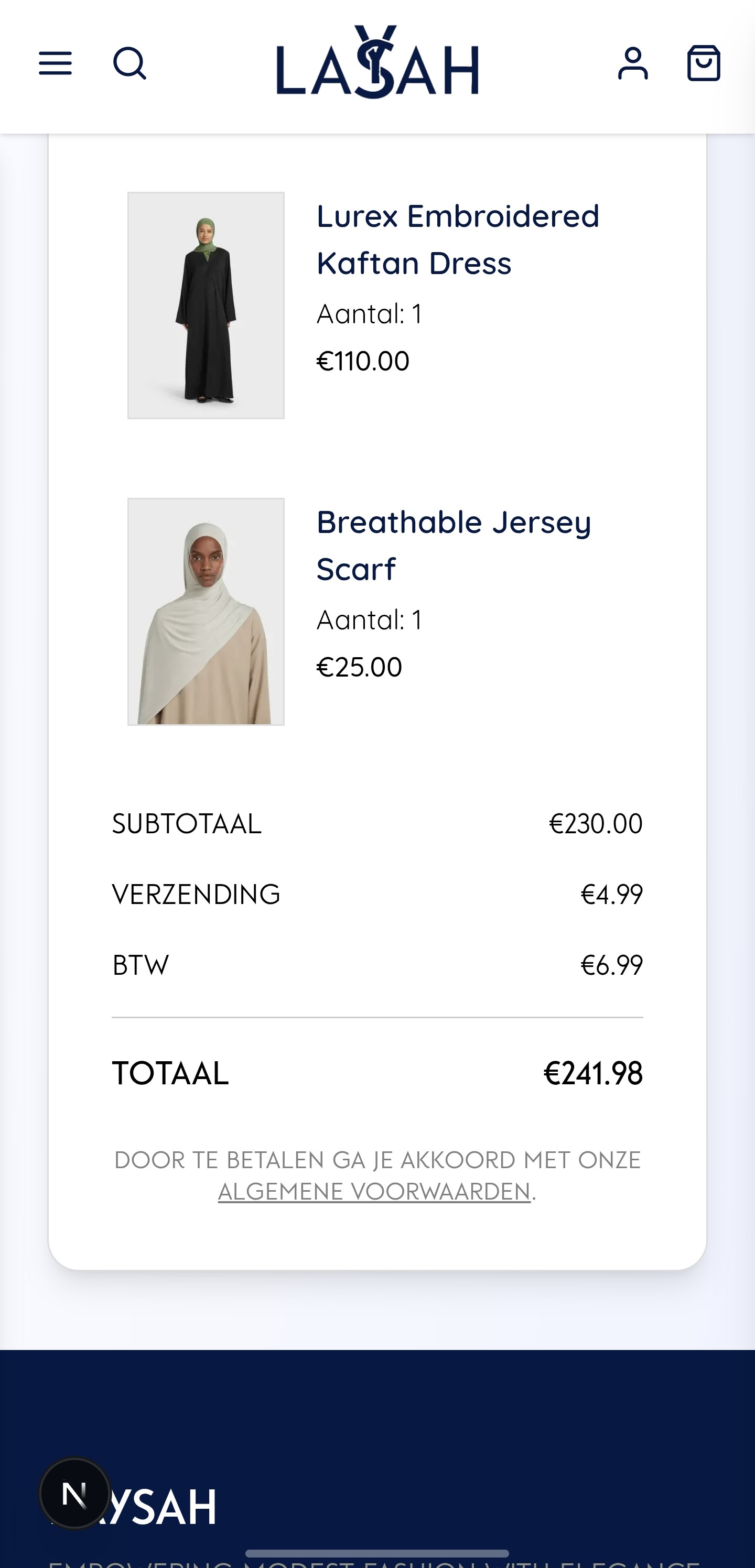Open the search magnifier icon

[130, 63]
